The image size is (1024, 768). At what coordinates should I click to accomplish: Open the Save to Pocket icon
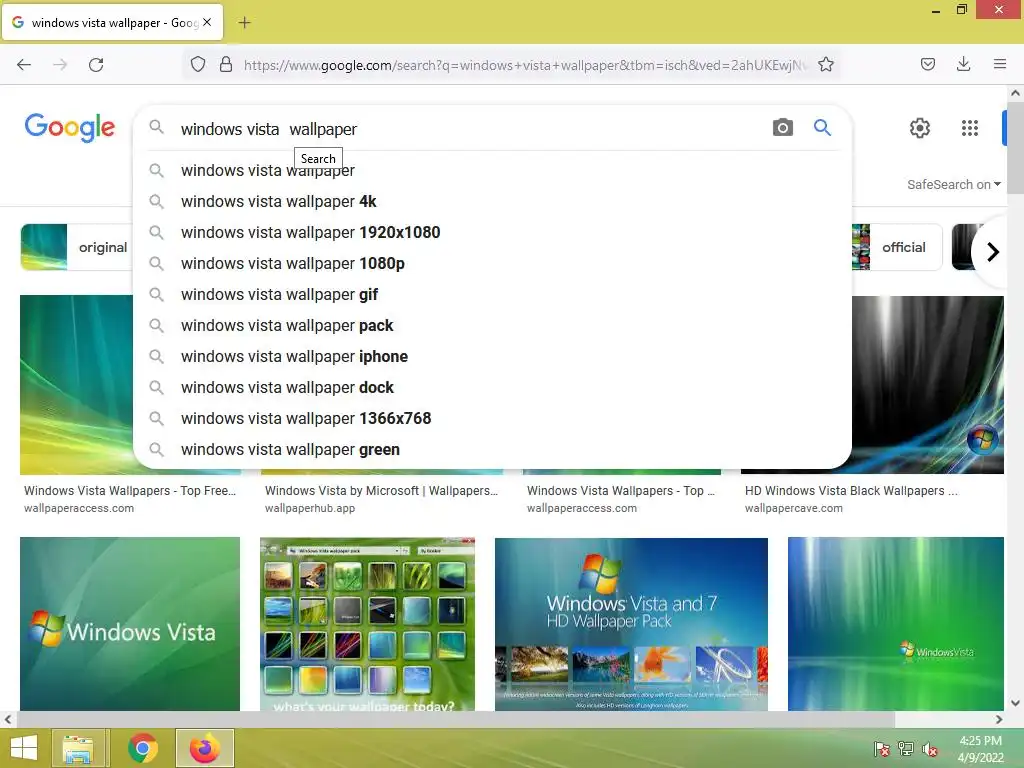pos(928,65)
